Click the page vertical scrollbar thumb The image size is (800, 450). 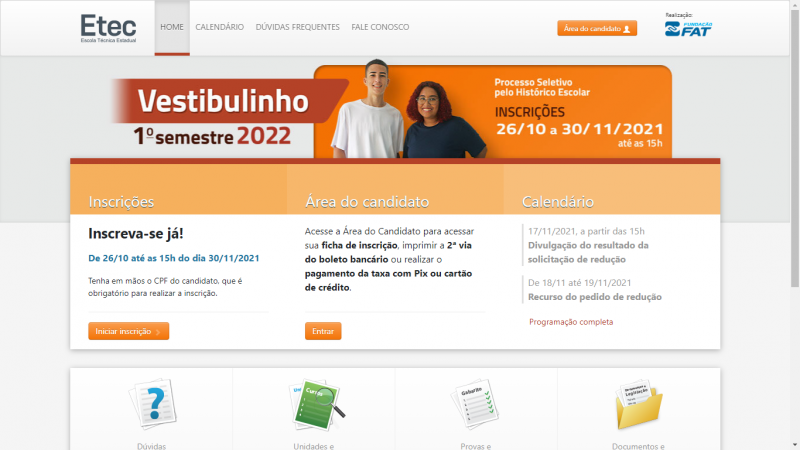(x=795, y=148)
